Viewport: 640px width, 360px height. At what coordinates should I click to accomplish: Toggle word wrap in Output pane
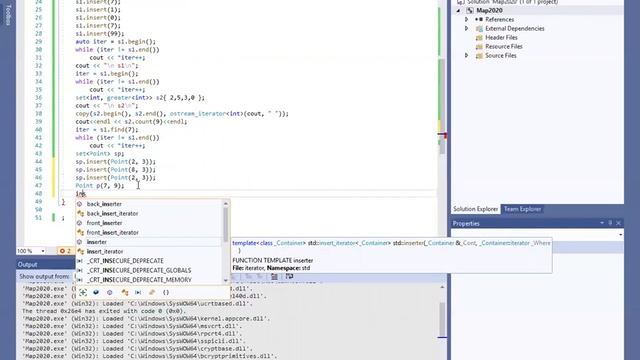[289, 277]
